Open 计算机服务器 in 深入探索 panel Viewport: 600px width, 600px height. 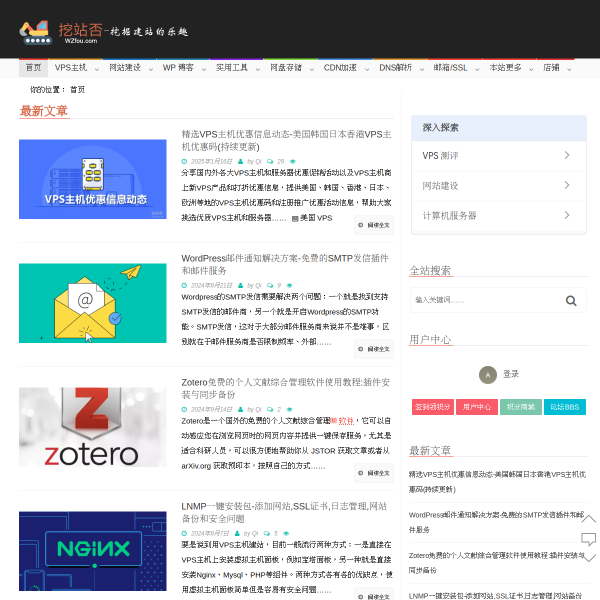(499, 215)
